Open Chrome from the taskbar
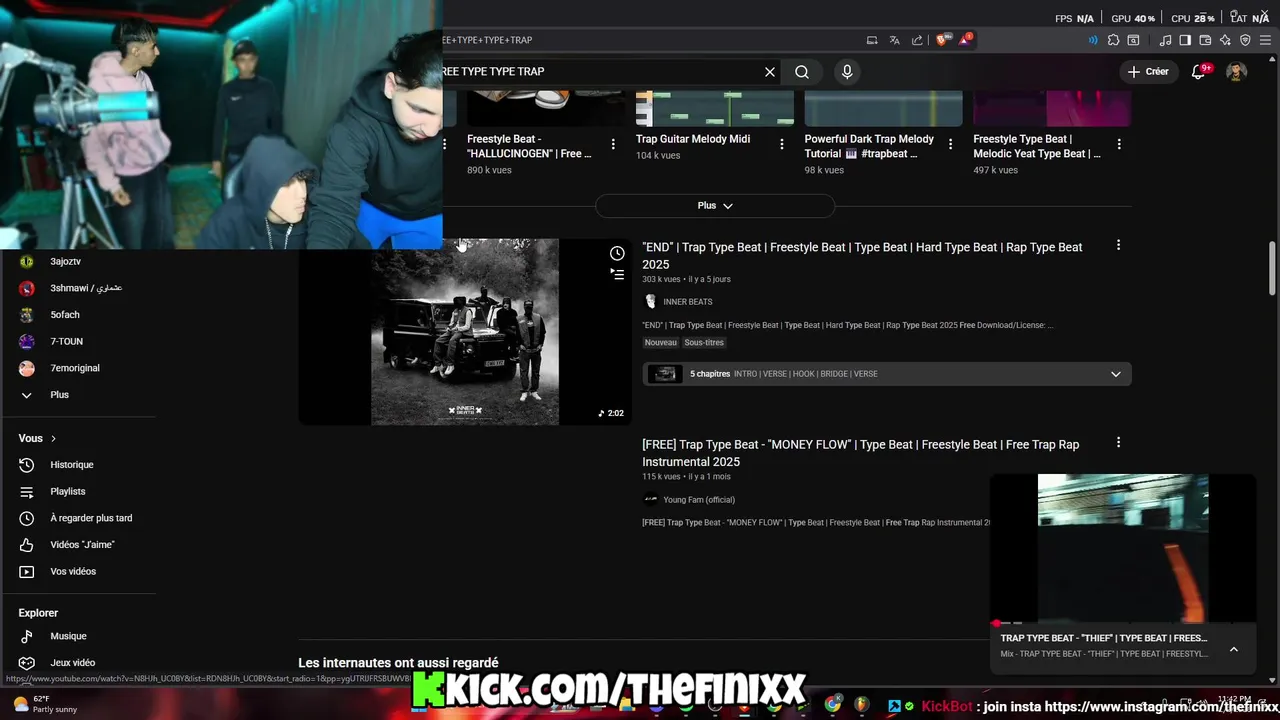 point(832,705)
